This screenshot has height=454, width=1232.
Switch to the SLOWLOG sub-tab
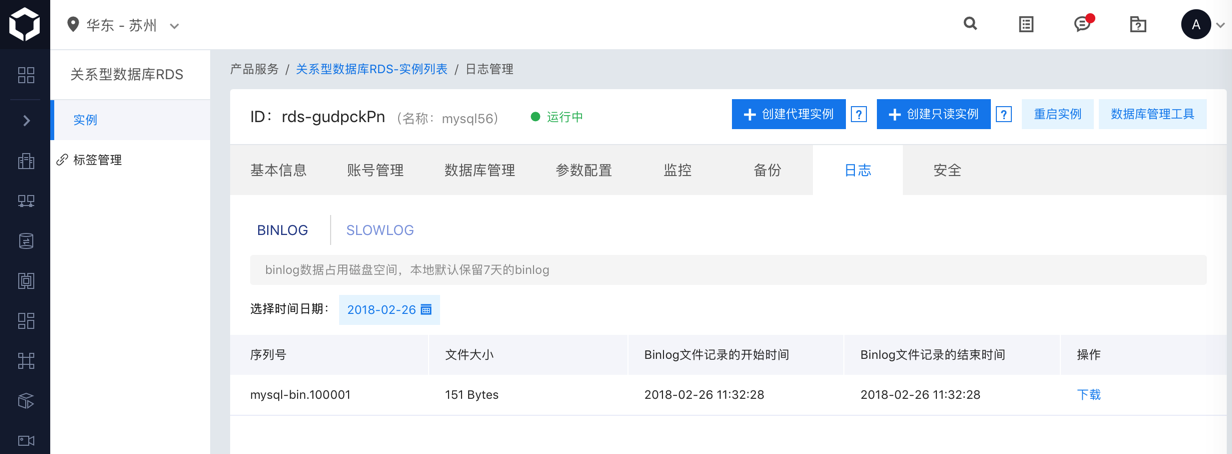[x=380, y=230]
